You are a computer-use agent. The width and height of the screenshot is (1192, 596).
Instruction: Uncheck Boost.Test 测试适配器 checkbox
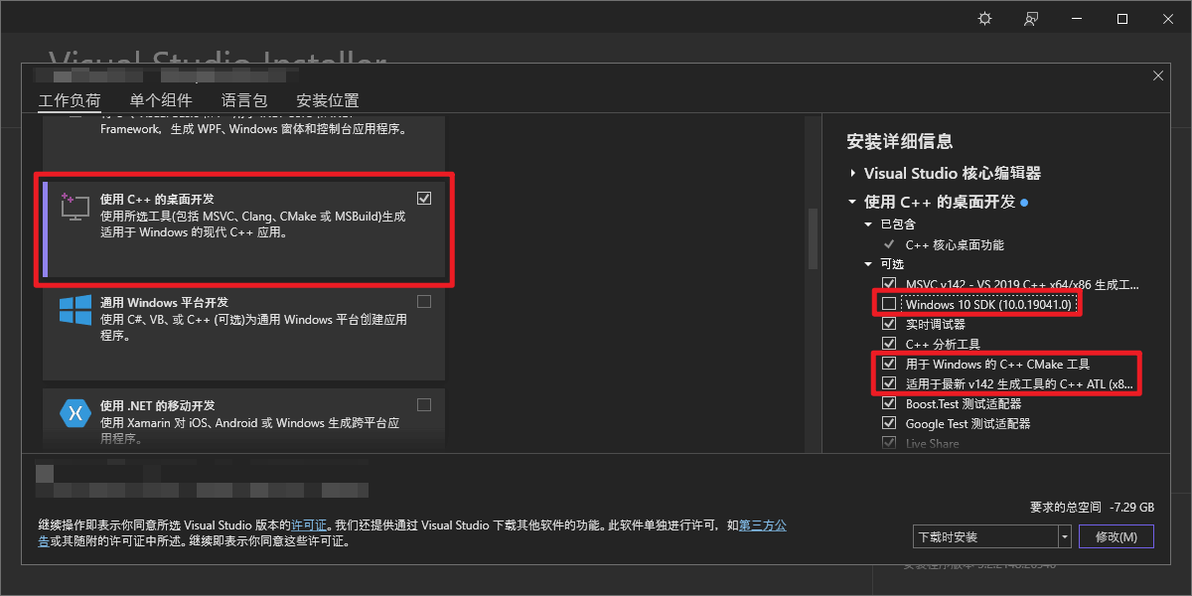tap(889, 403)
